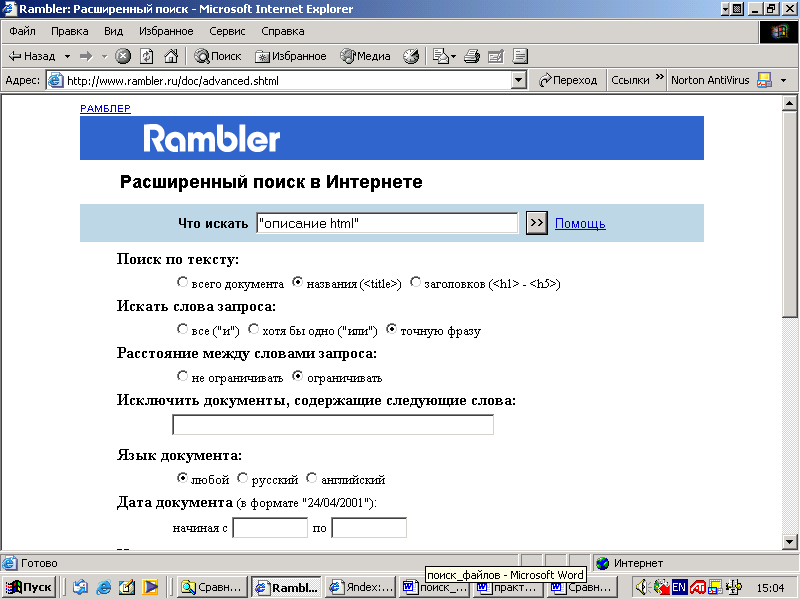Launch Outlook Express from quick launch
The width and height of the screenshot is (800, 600).
point(80,587)
